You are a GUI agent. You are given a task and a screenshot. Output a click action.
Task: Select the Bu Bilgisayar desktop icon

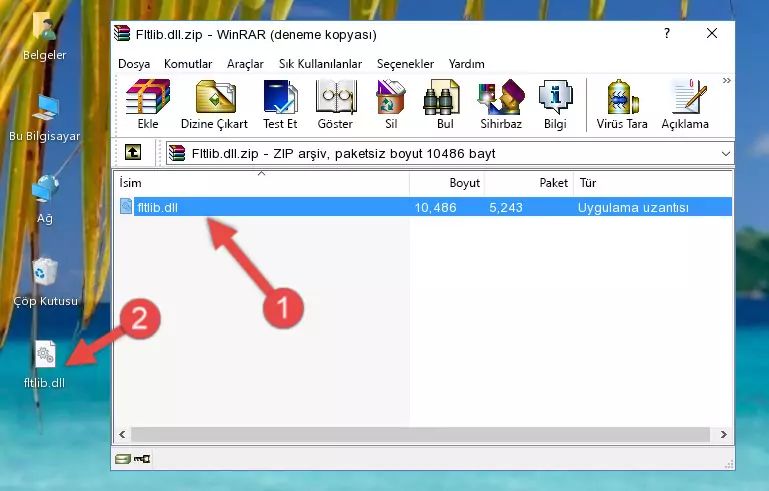coord(45,118)
